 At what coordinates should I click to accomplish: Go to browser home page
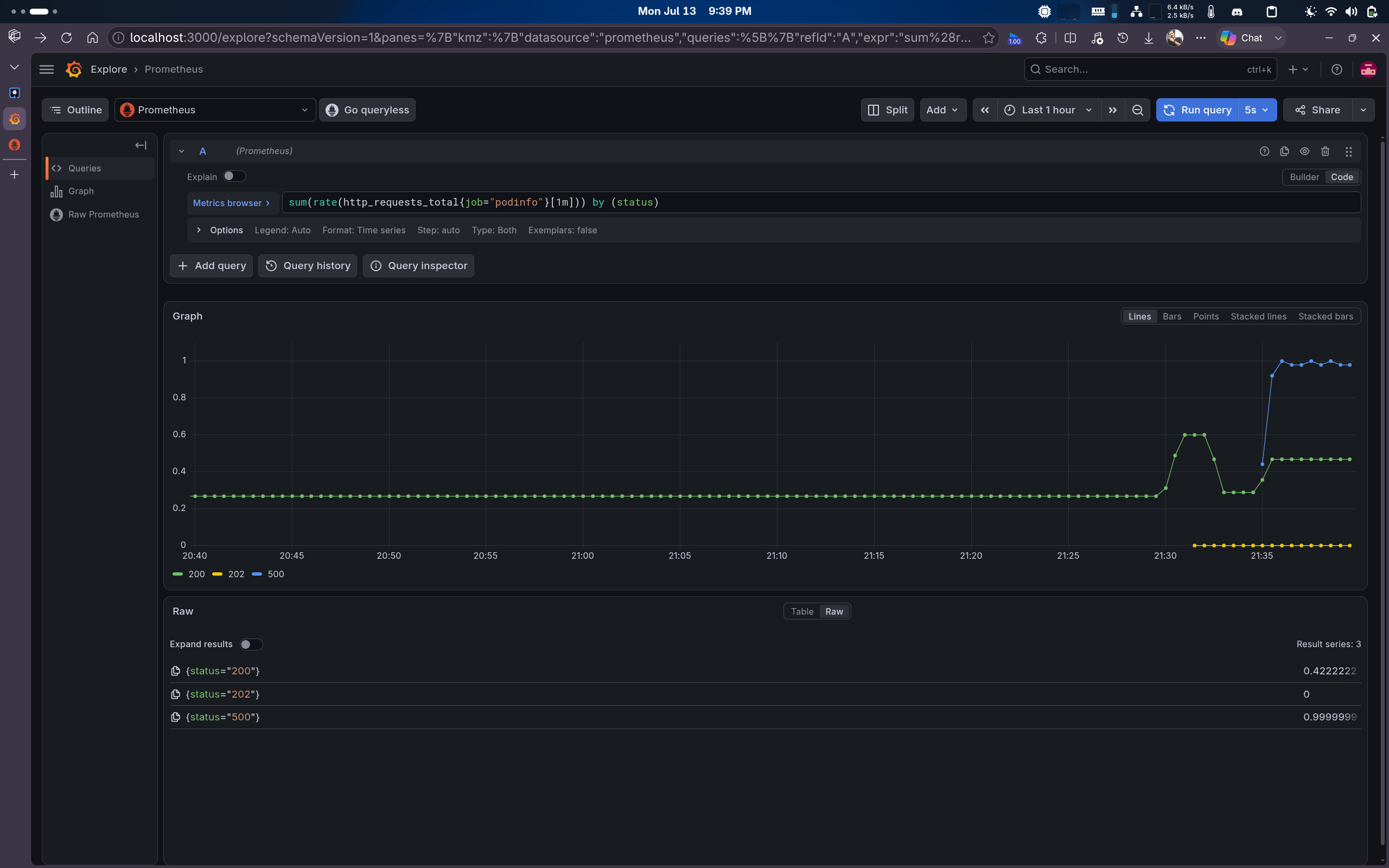coord(92,38)
